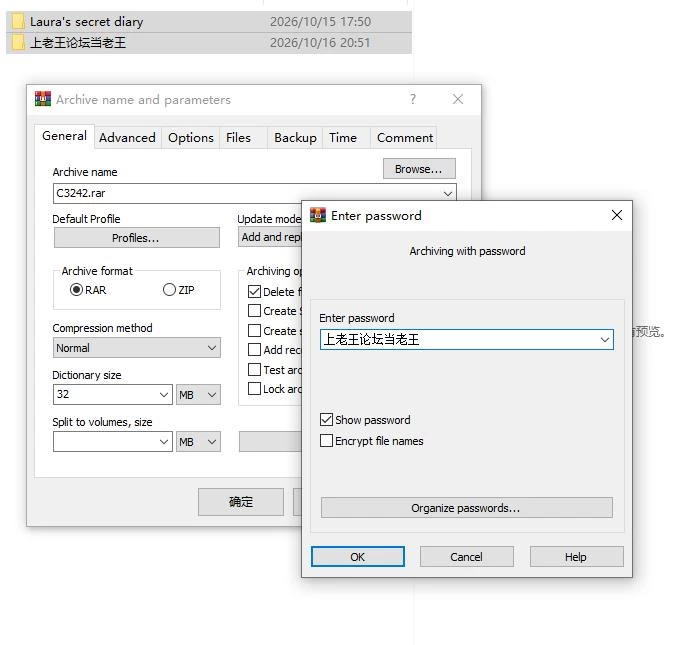Expand the Enter password dropdown arrow

coord(605,340)
